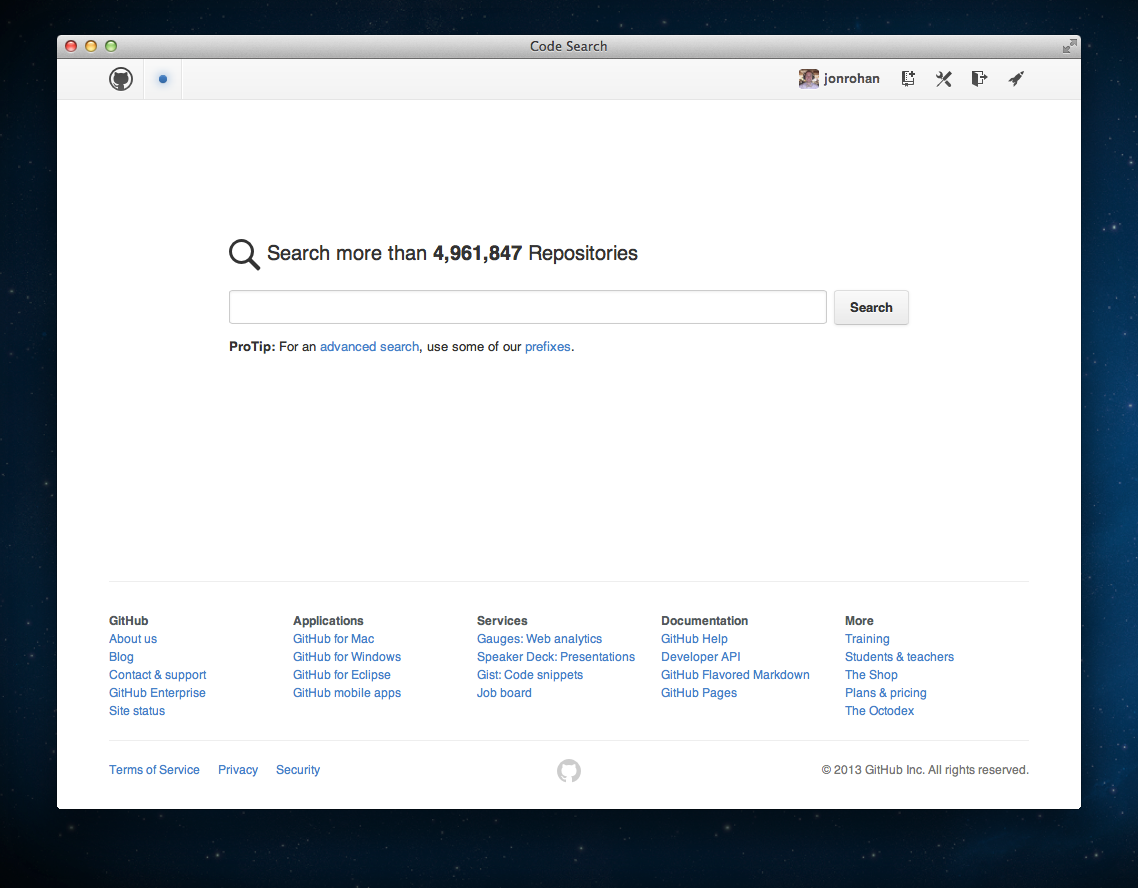The image size is (1138, 888).
Task: Open the jonrohan profile username link
Action: (x=851, y=79)
